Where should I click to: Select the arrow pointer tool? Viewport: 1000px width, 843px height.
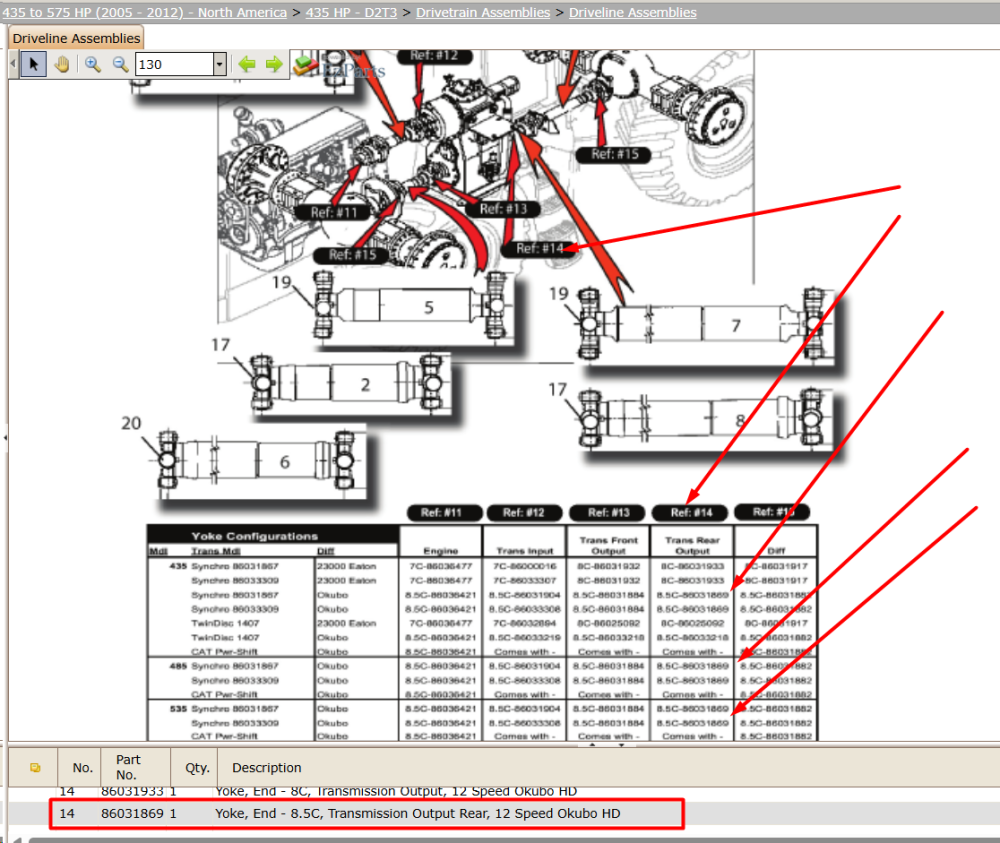coord(34,64)
